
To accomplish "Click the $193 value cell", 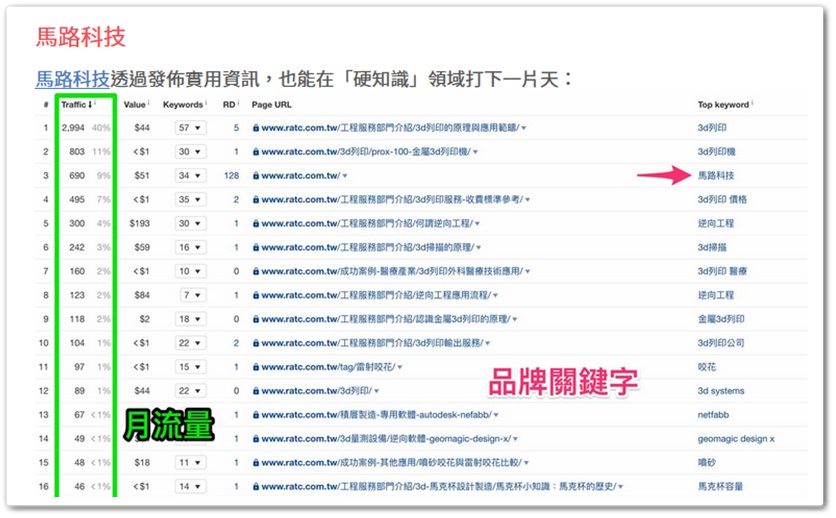I will [x=139, y=224].
